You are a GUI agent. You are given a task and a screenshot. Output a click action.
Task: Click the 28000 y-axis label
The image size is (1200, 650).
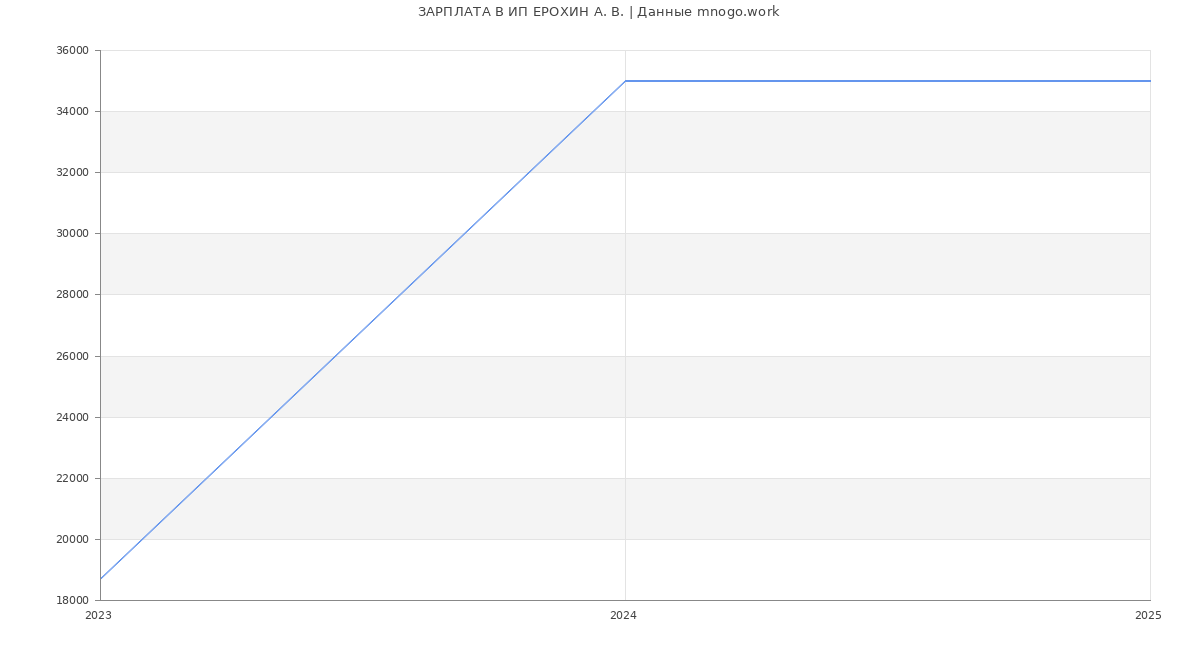pyautogui.click(x=74, y=295)
